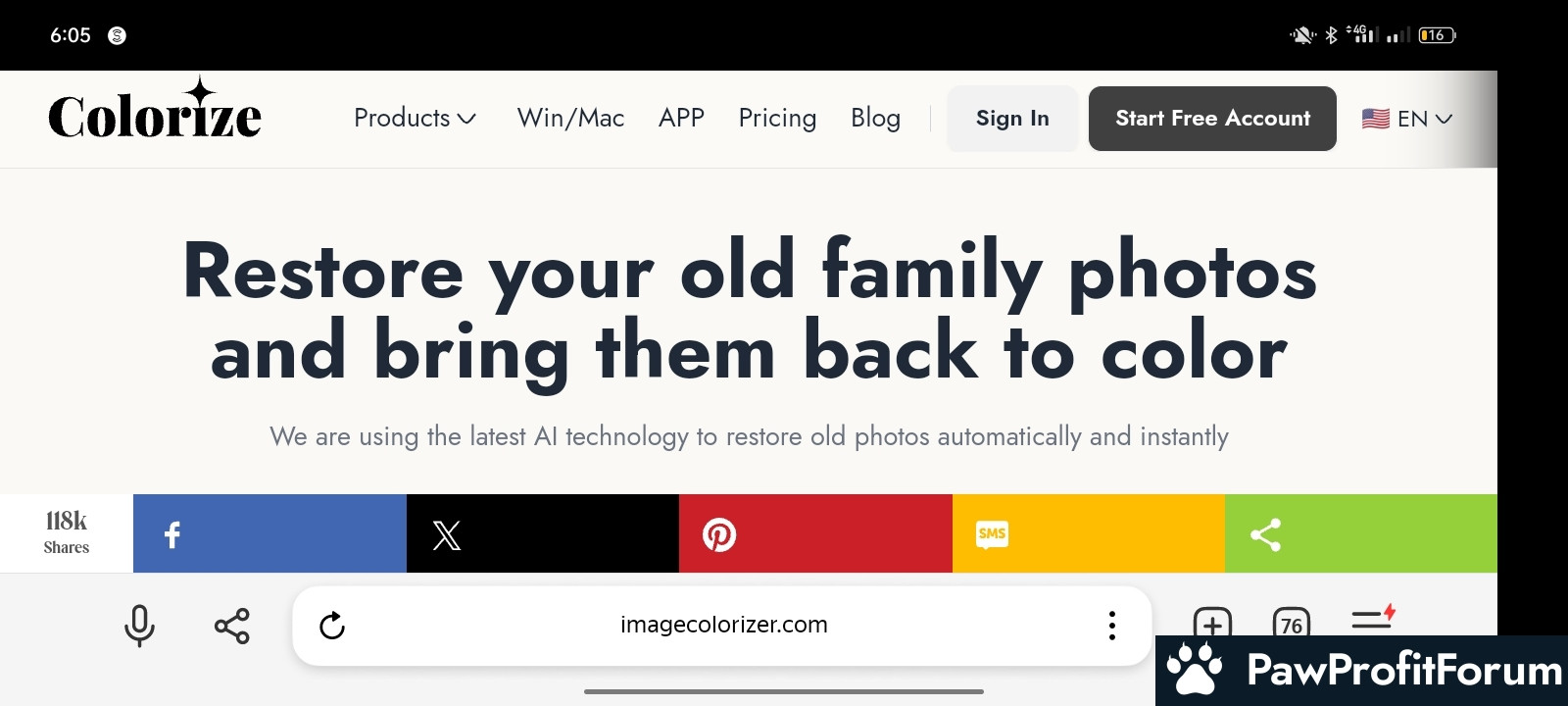The image size is (1568, 706).
Task: Open the browser hamburger menu with lightning badge
Action: click(1373, 619)
